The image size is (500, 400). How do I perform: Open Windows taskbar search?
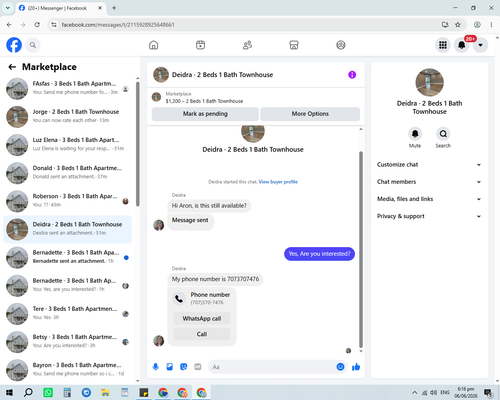tap(28, 392)
